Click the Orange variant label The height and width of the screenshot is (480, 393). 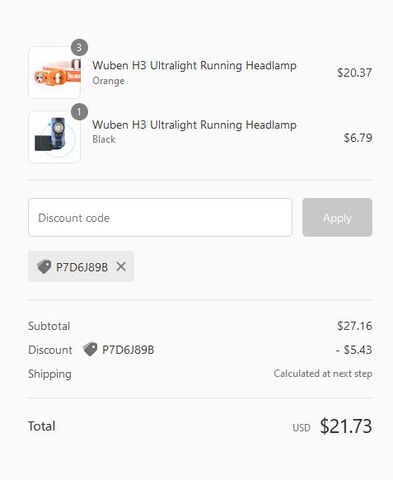108,81
